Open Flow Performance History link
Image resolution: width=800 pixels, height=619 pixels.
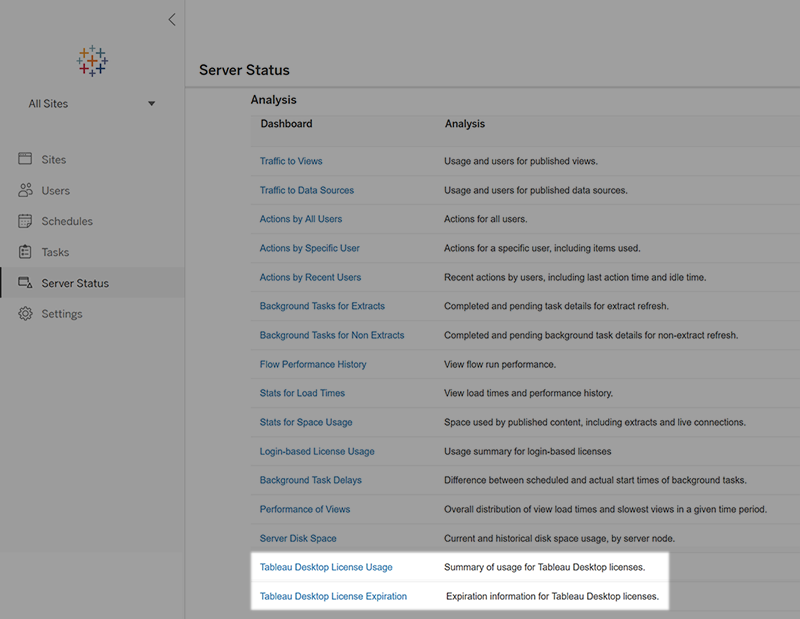click(313, 364)
